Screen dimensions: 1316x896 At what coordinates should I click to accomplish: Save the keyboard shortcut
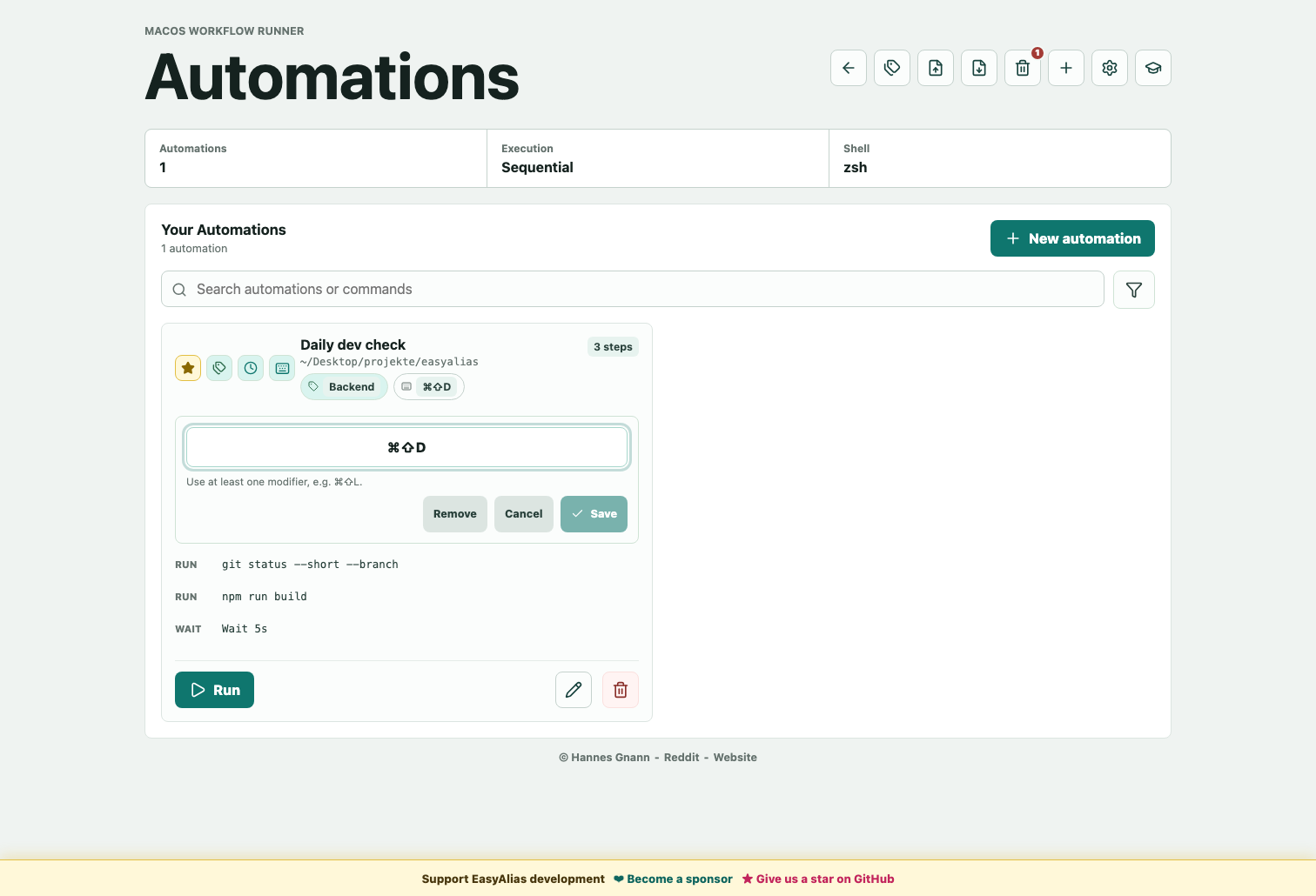(x=594, y=514)
